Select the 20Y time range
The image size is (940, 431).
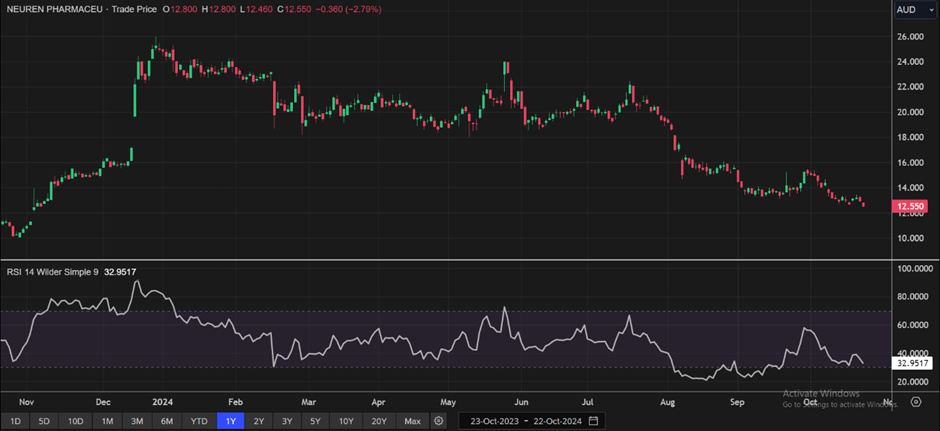coord(379,421)
